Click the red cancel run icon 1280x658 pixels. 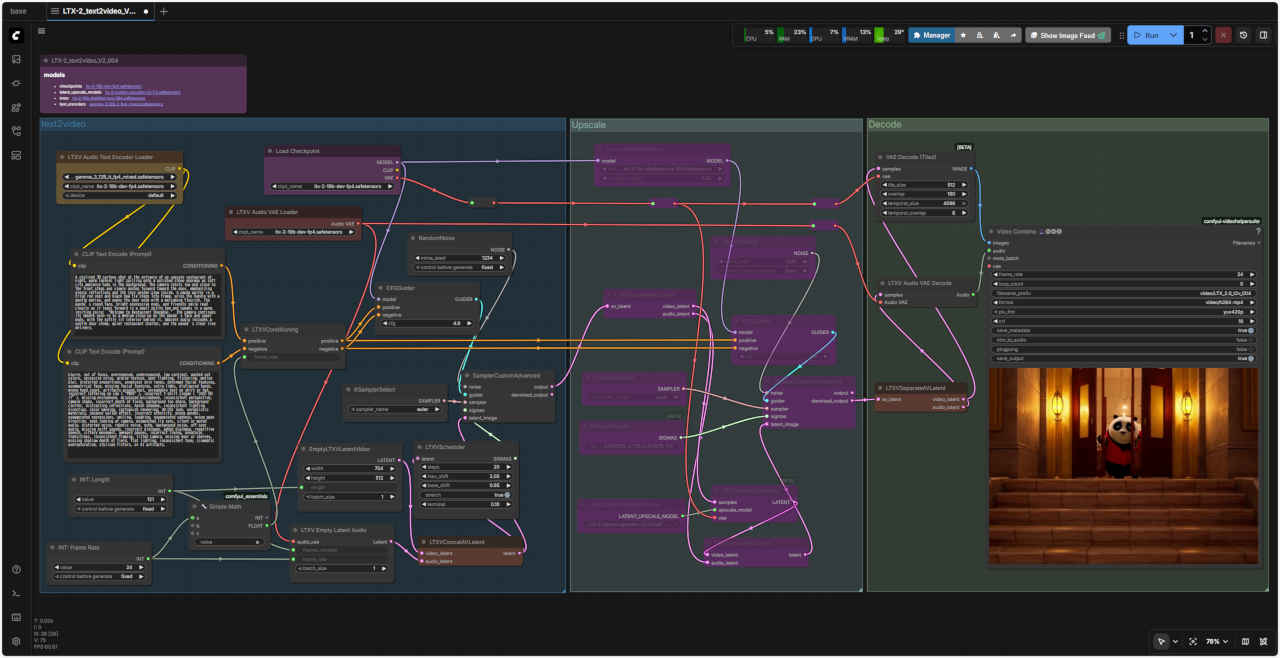click(x=1223, y=35)
